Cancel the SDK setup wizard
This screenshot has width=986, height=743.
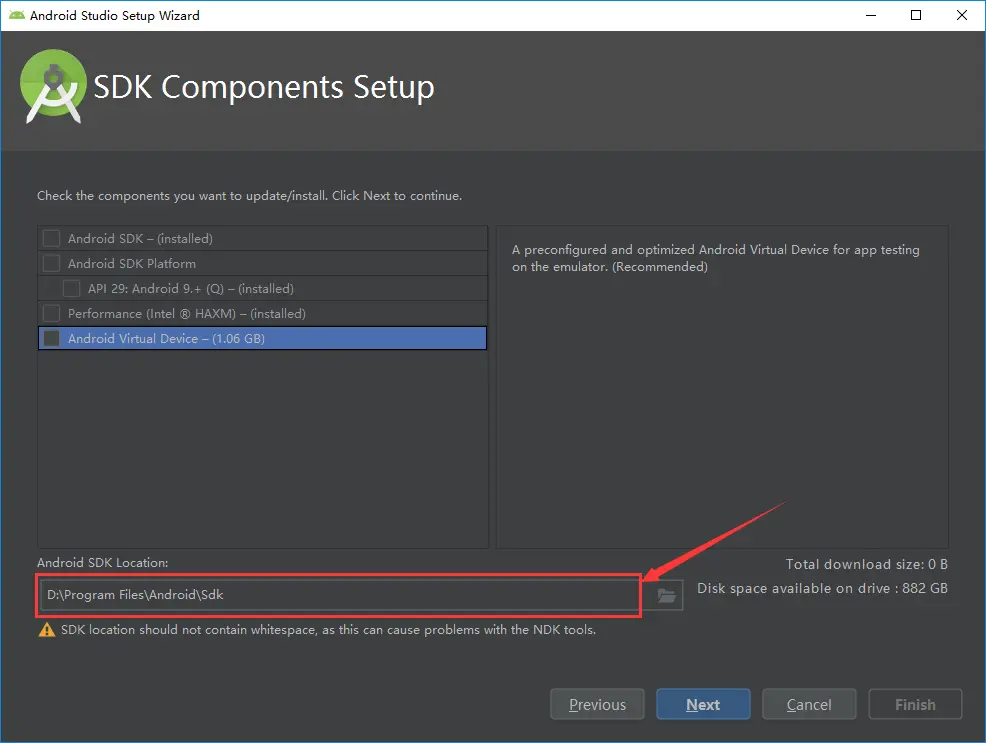[809, 704]
